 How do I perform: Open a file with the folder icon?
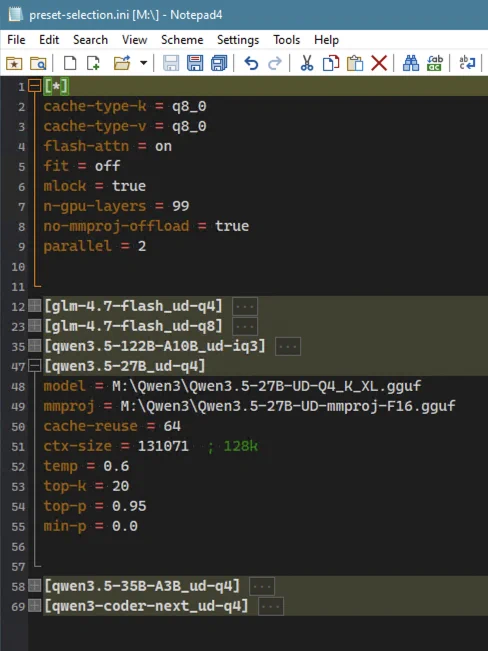[122, 64]
